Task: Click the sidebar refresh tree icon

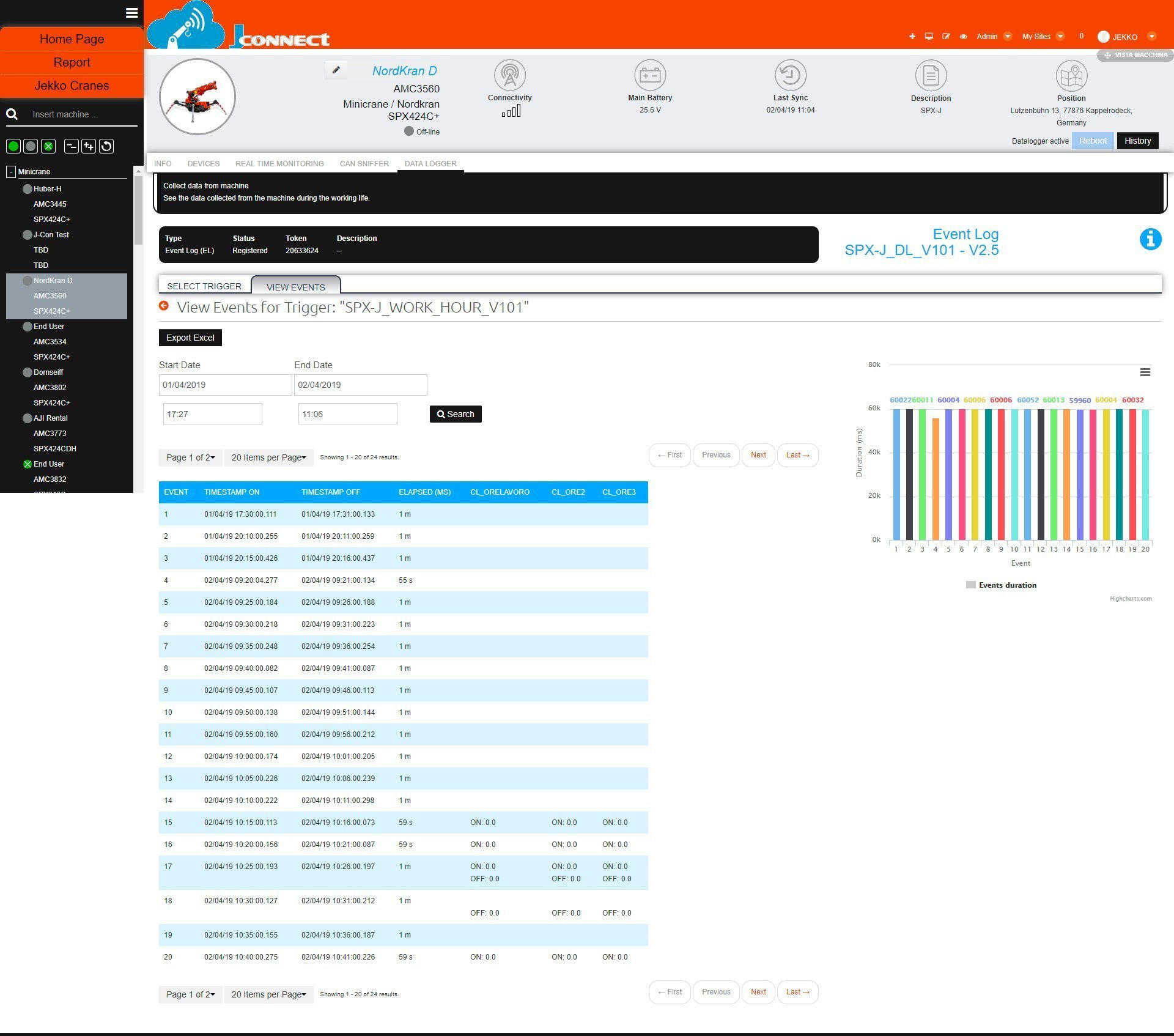Action: pos(106,146)
